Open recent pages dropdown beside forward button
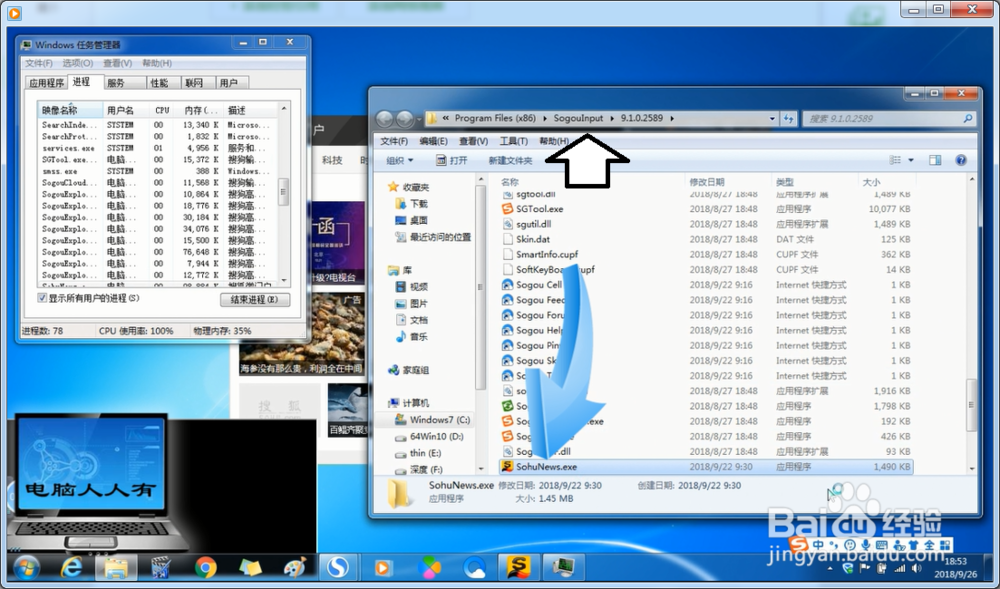 (420, 119)
